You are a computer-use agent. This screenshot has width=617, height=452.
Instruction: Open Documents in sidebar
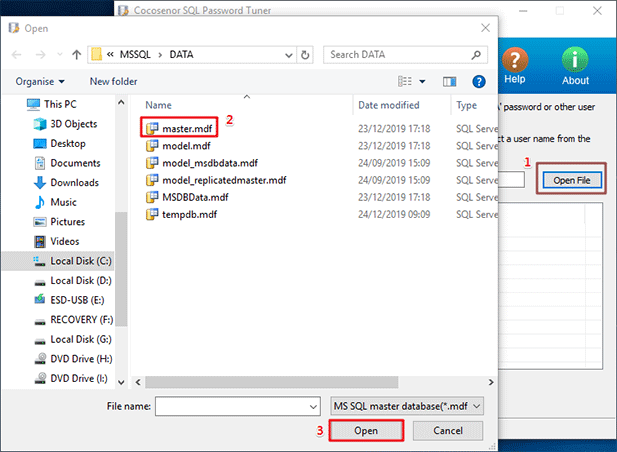67,163
